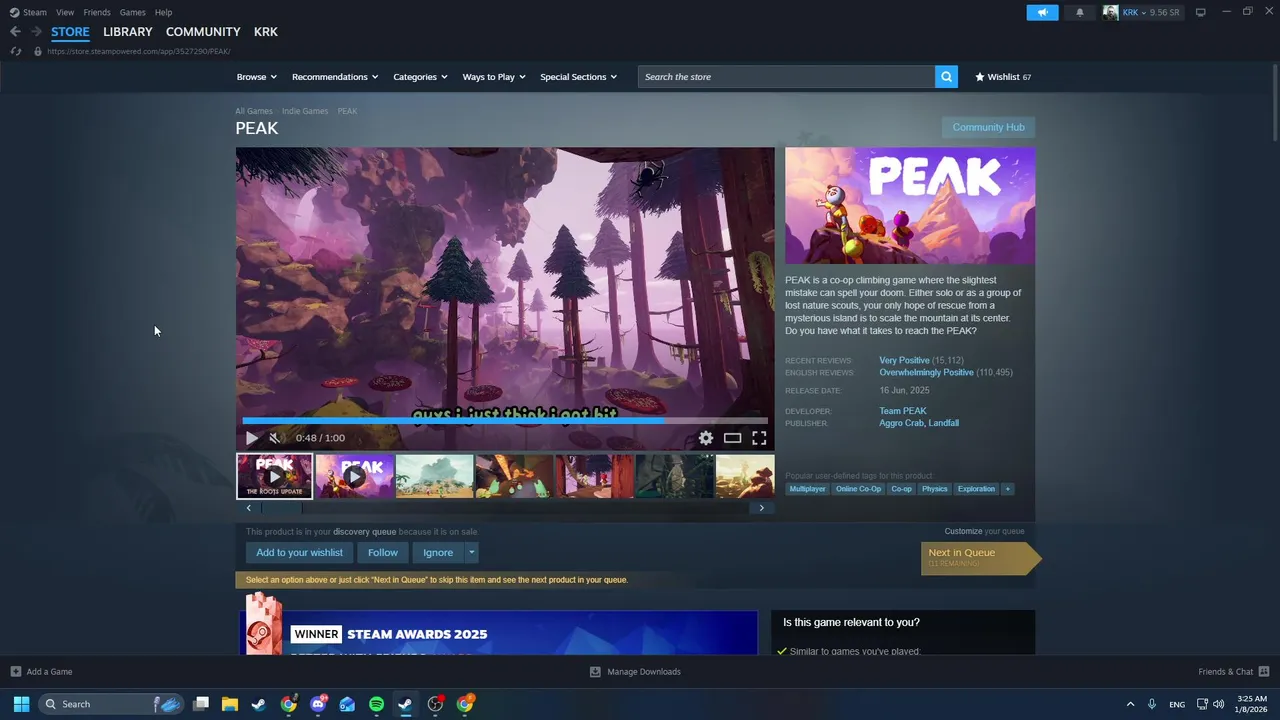Click the blue announcements megaphone icon

tap(1042, 12)
